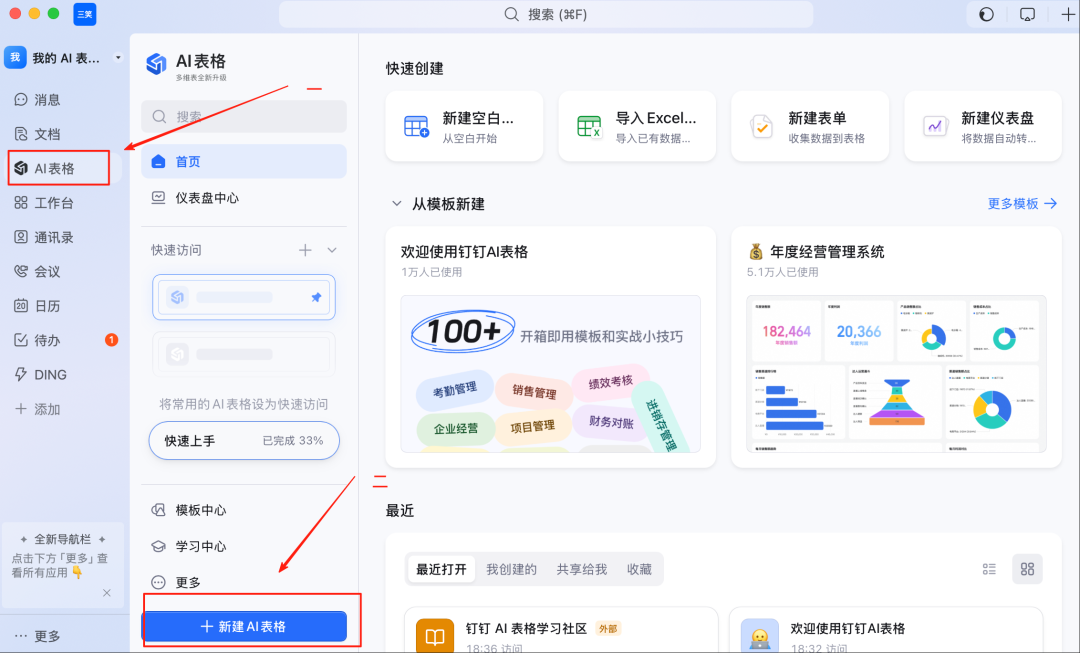
Task: Focus the top 搜索 (⌘F) search bar
Action: (546, 14)
